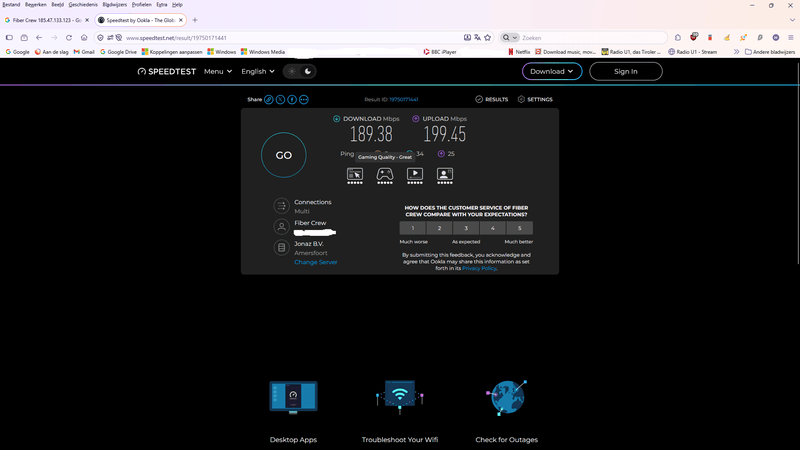
Task: Rate customer service 3 As expected
Action: point(466,228)
